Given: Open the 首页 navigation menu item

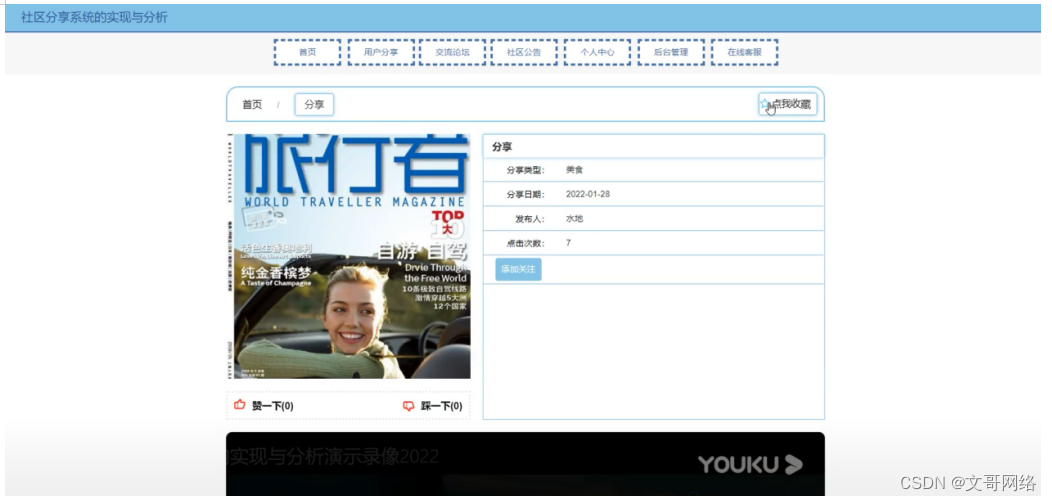Looking at the screenshot, I should coord(307,52).
